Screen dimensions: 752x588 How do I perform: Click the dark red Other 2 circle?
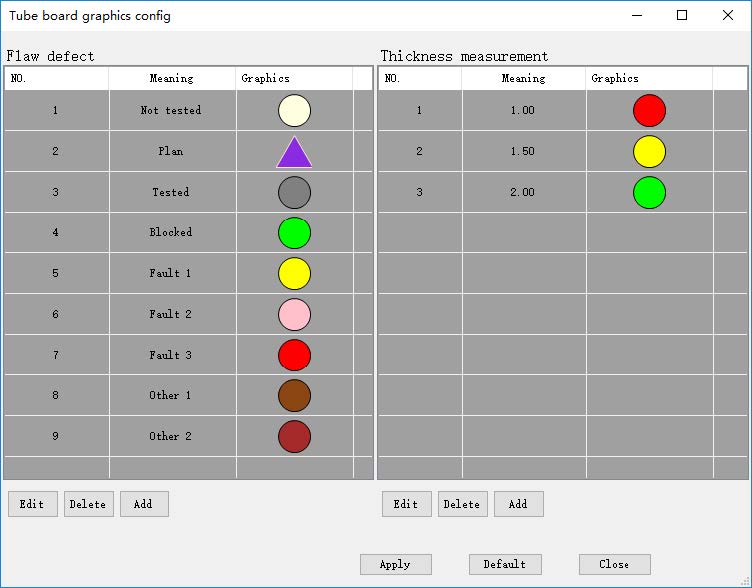coord(294,436)
